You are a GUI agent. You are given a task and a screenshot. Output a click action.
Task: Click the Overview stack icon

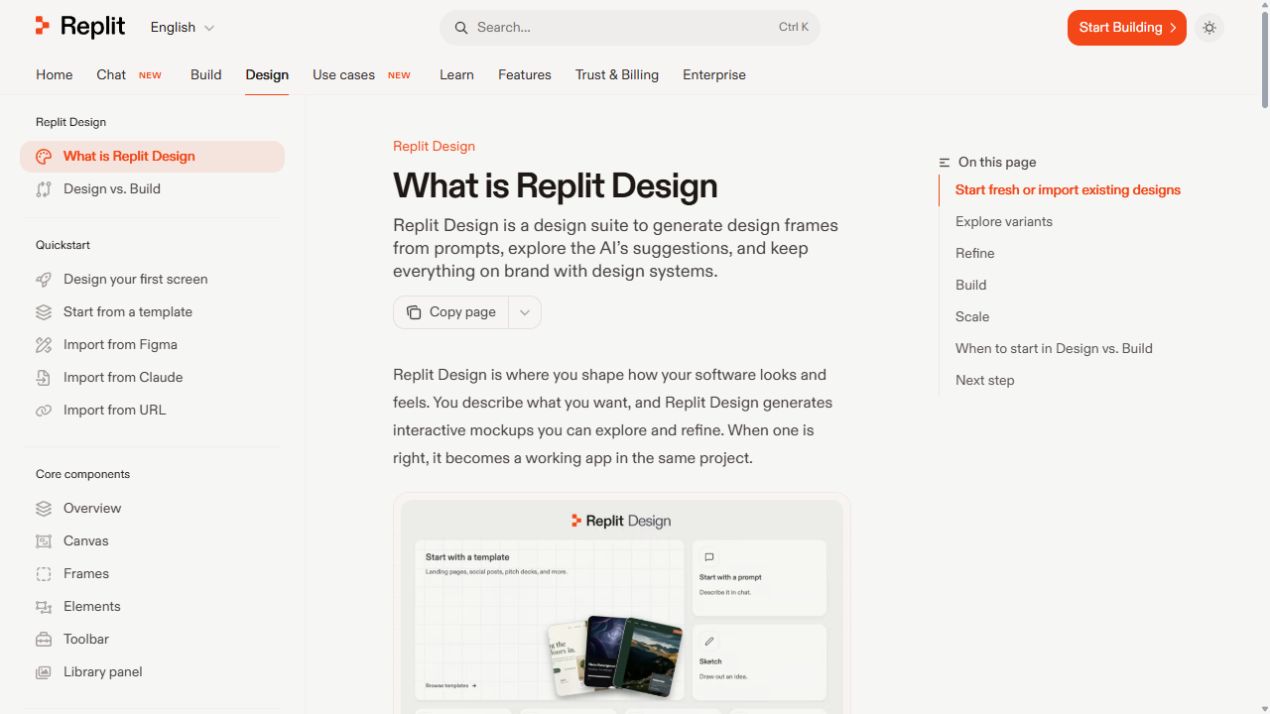pos(43,509)
